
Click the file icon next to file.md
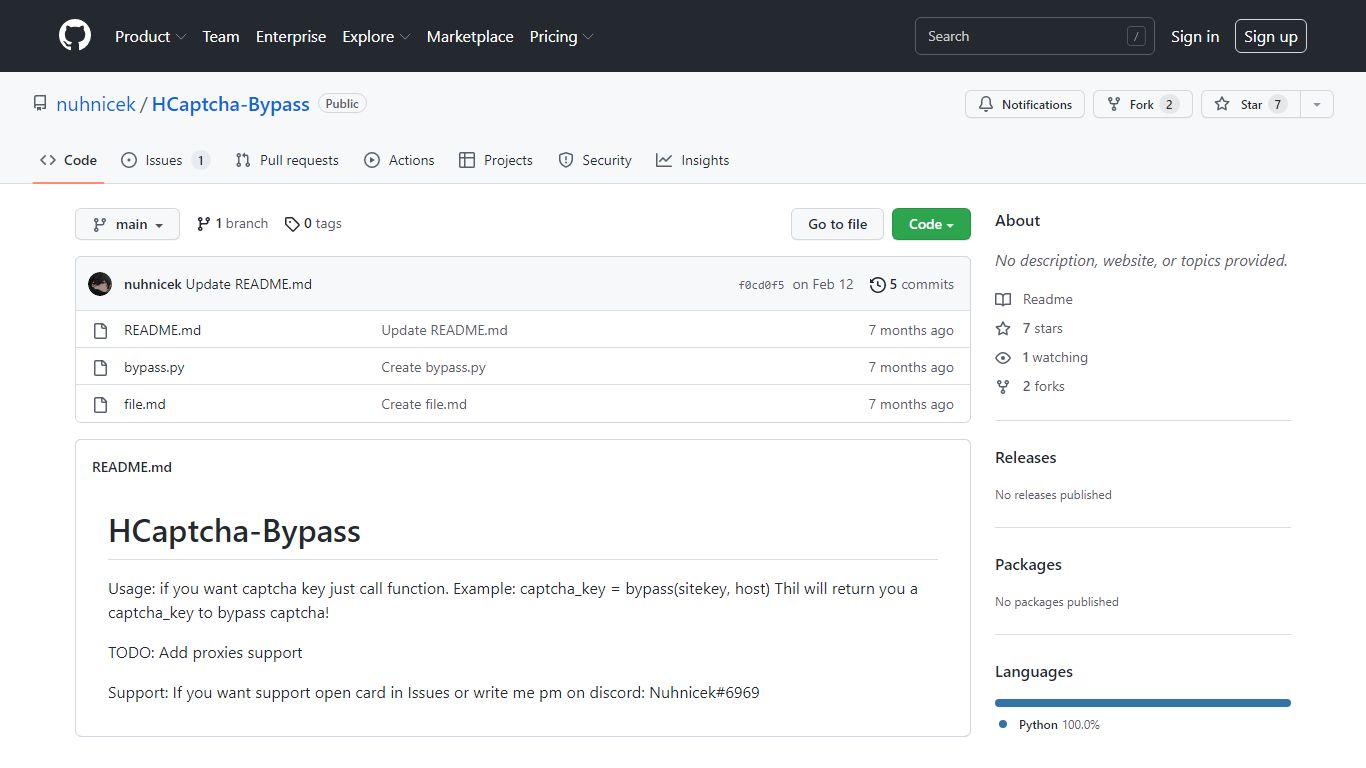click(x=100, y=404)
